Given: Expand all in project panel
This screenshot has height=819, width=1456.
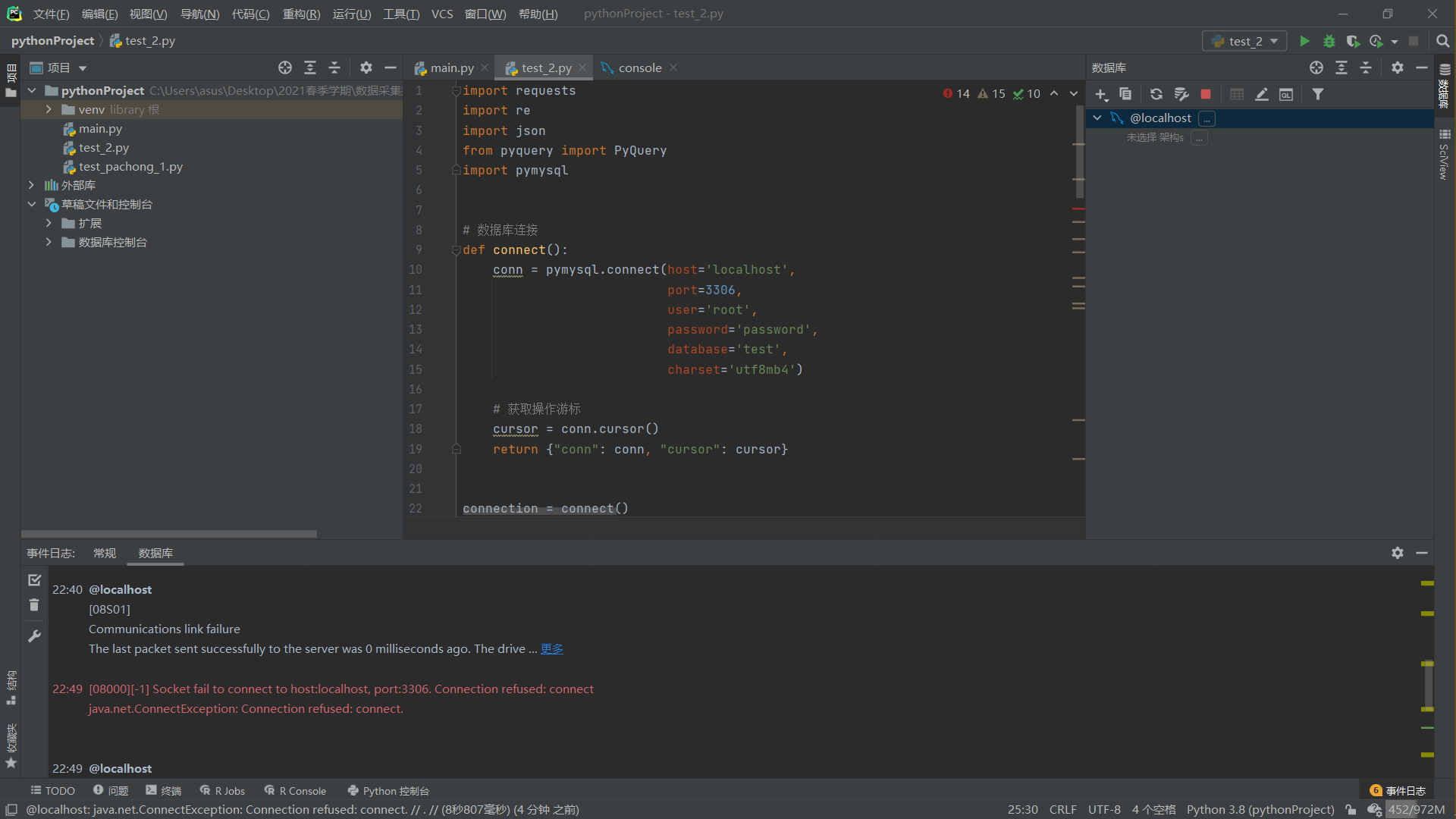Looking at the screenshot, I should pyautogui.click(x=309, y=67).
